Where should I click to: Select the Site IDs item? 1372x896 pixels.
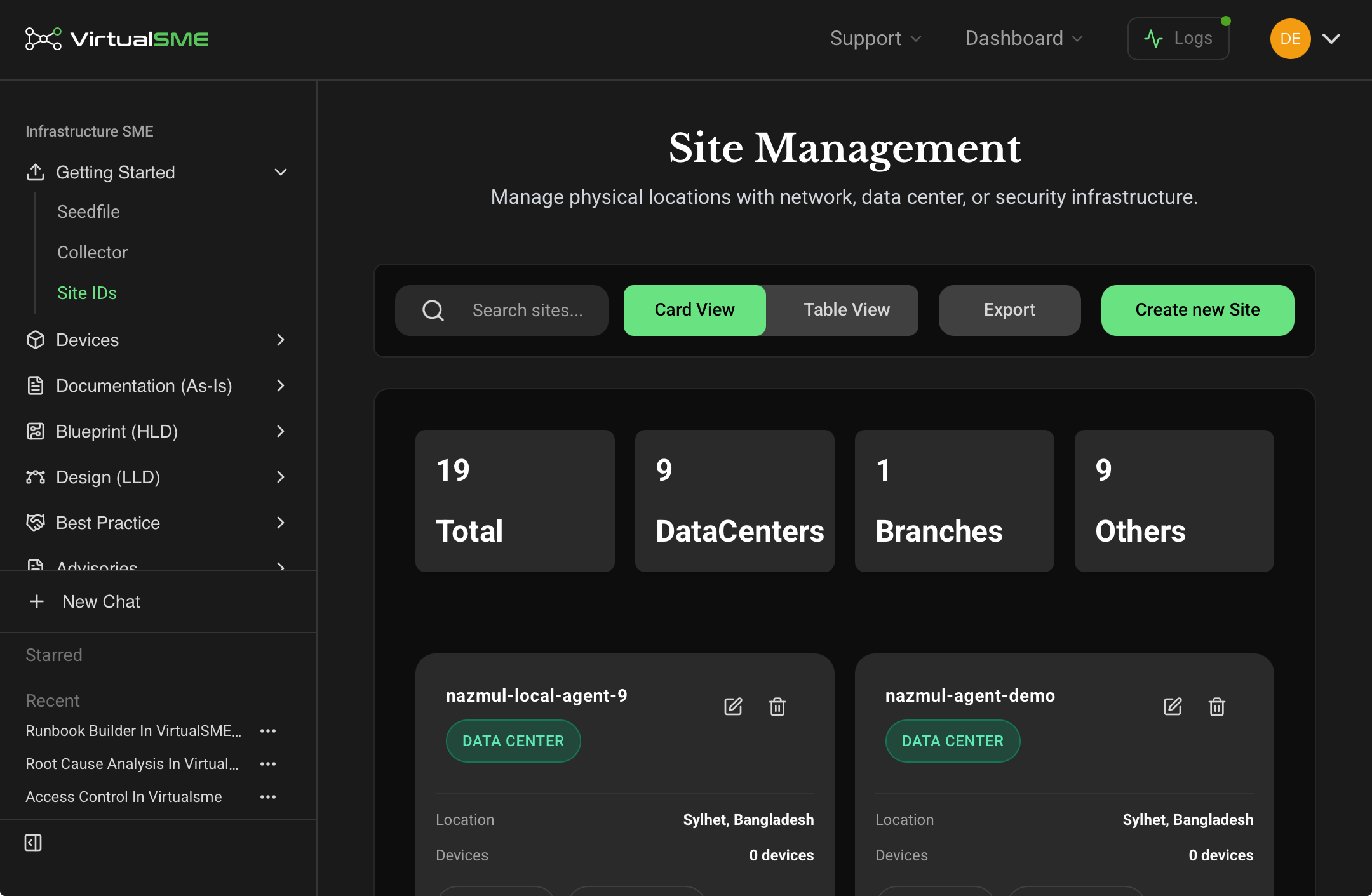(87, 293)
